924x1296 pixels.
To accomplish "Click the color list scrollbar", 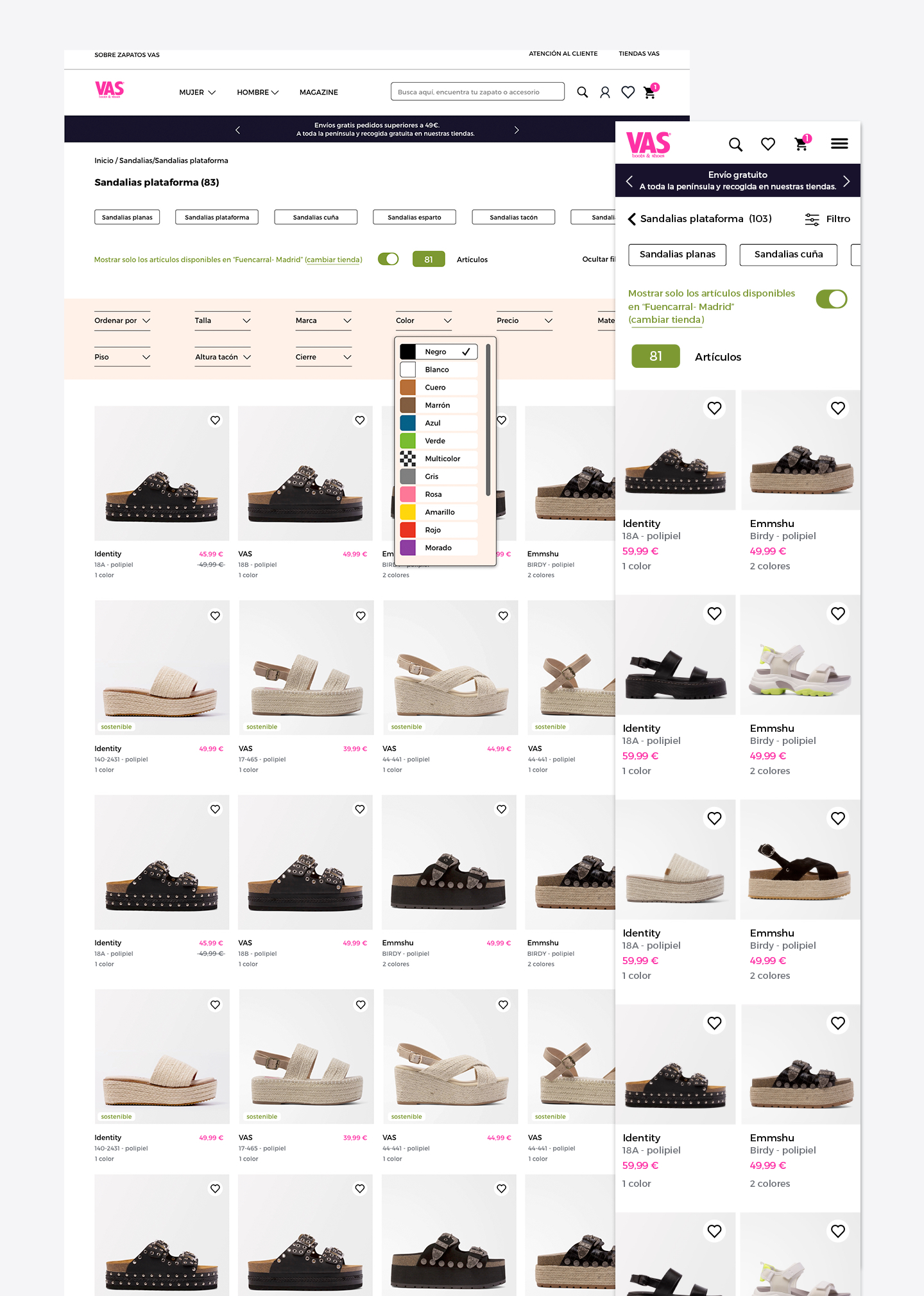I will 488,420.
